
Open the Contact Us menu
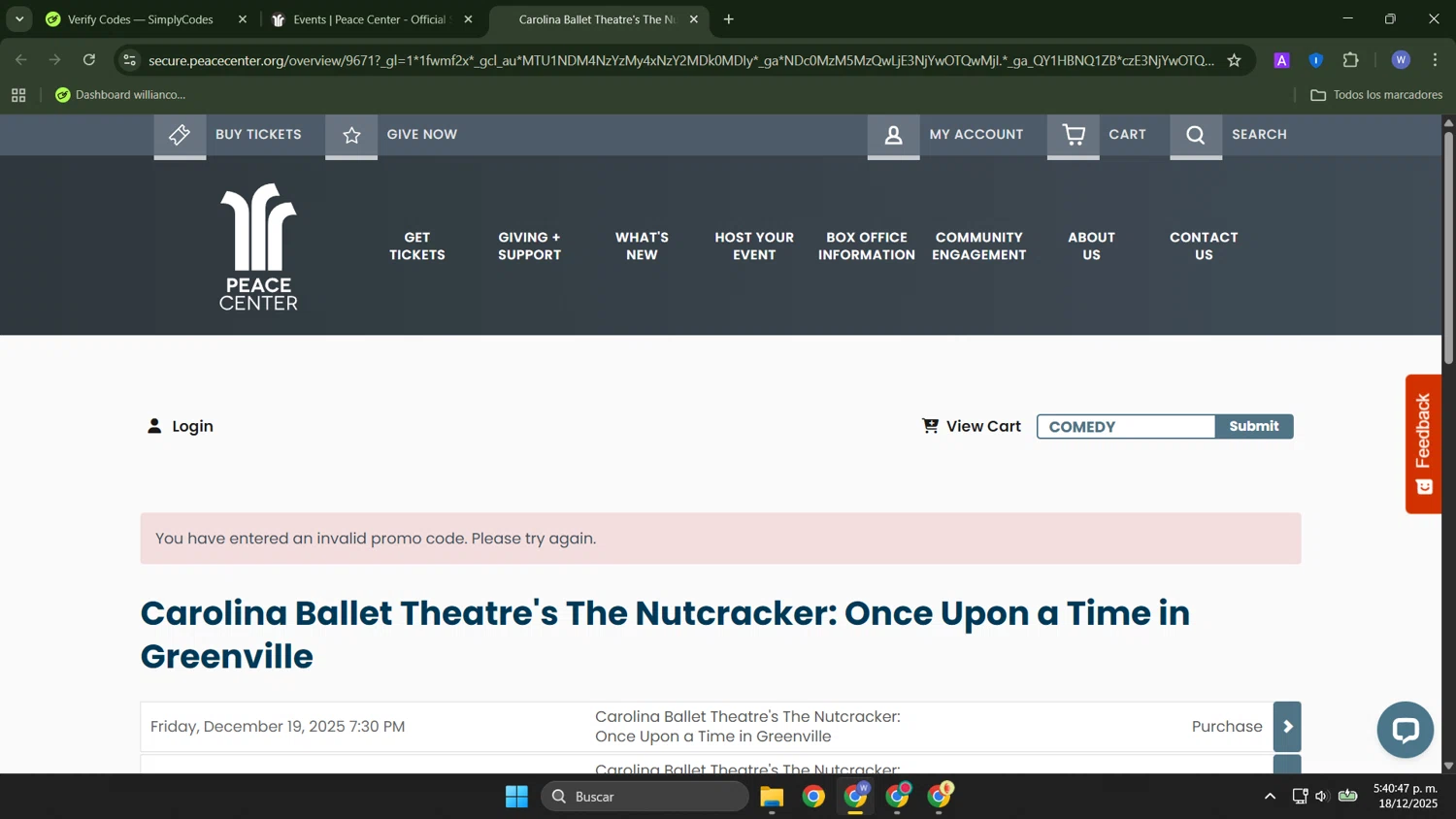click(x=1204, y=246)
